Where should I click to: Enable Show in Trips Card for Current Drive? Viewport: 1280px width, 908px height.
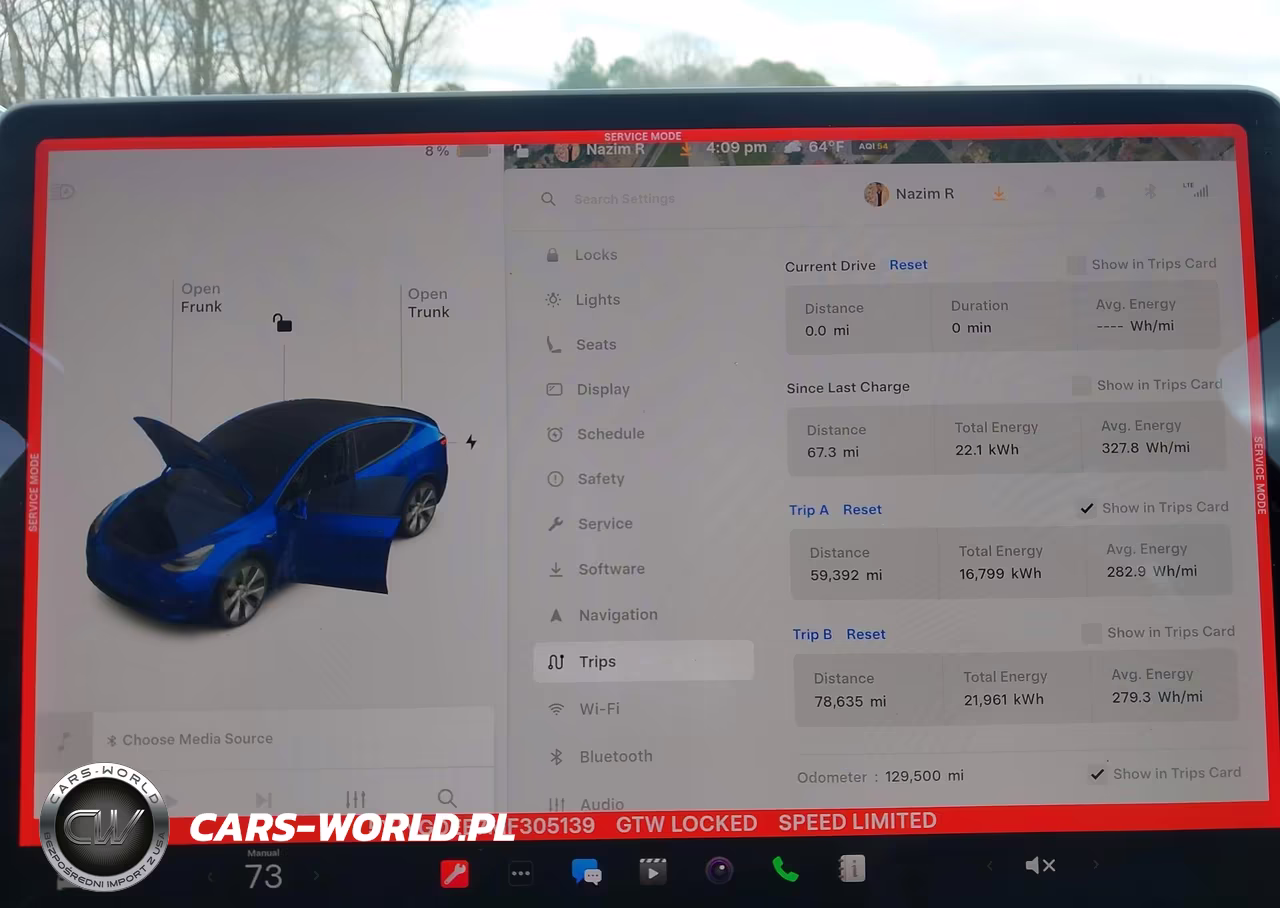(x=1075, y=265)
